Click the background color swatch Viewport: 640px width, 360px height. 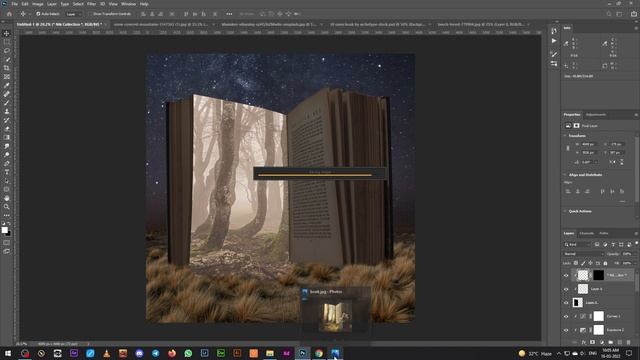coord(9,233)
